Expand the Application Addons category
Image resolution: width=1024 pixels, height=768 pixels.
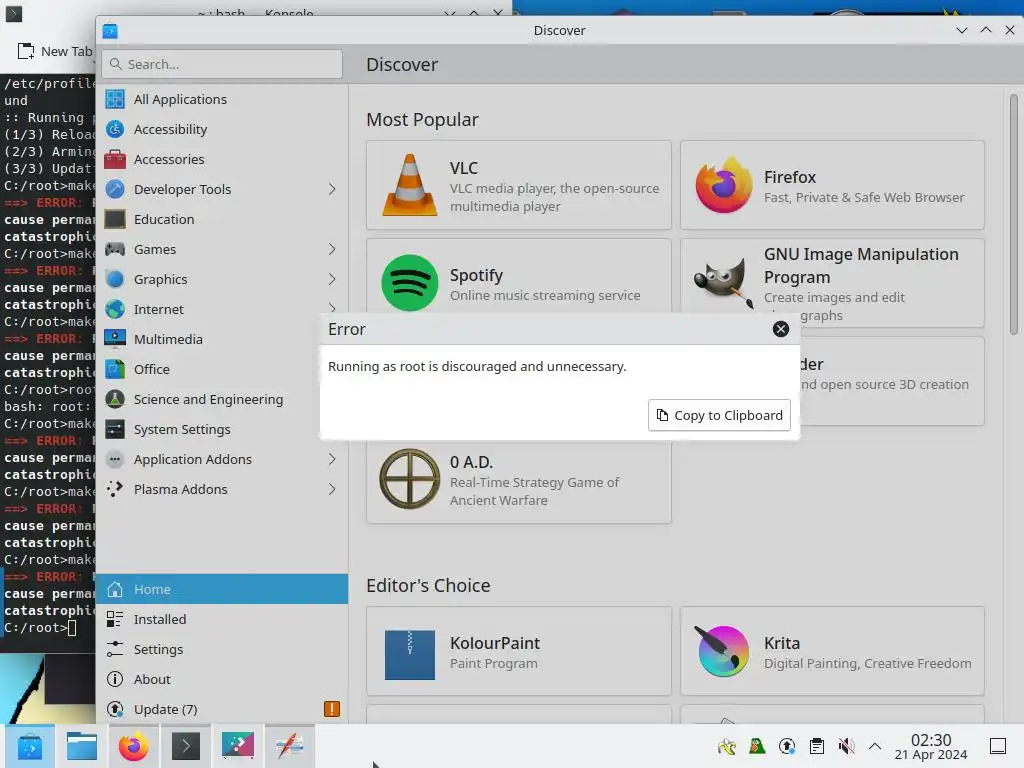point(332,459)
